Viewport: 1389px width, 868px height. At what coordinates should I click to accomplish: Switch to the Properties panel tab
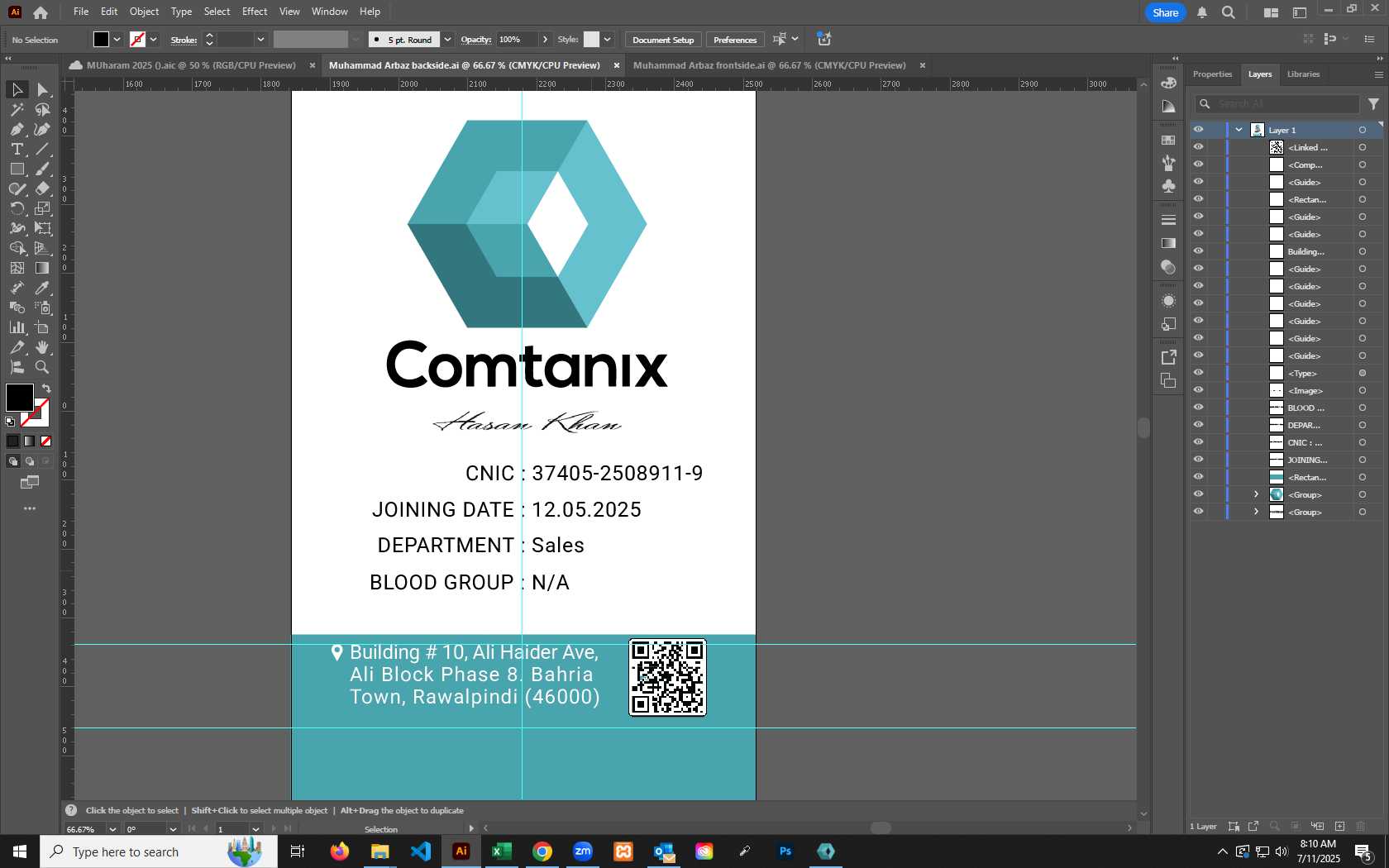(1212, 74)
